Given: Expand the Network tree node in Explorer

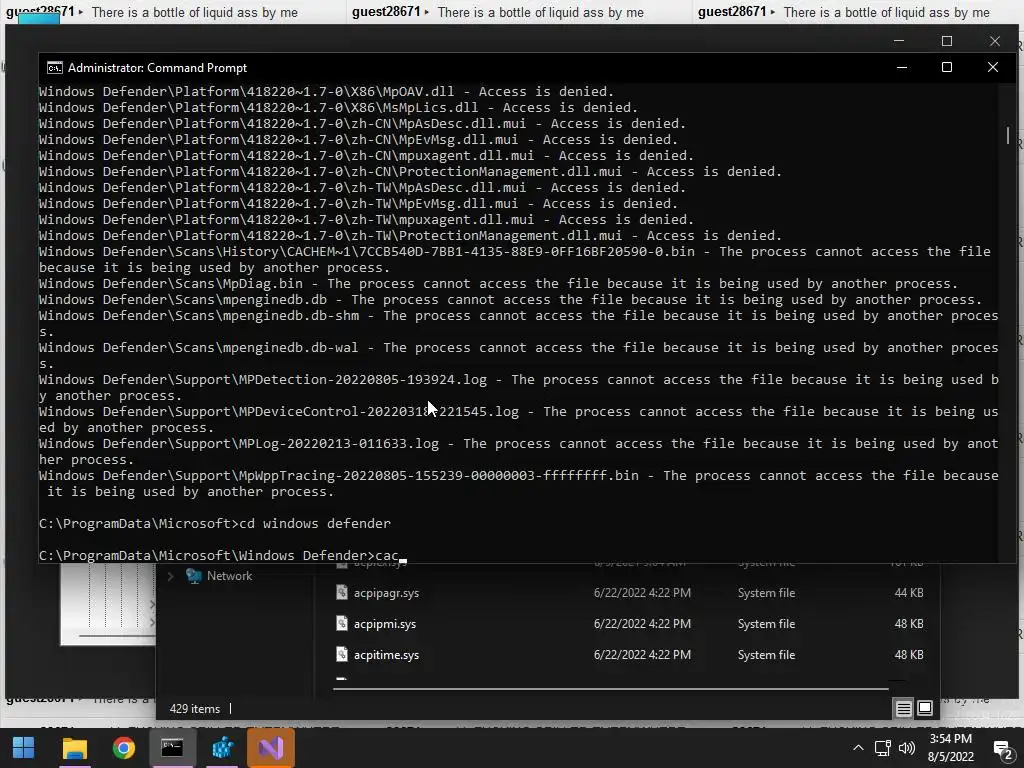Looking at the screenshot, I should pos(171,576).
